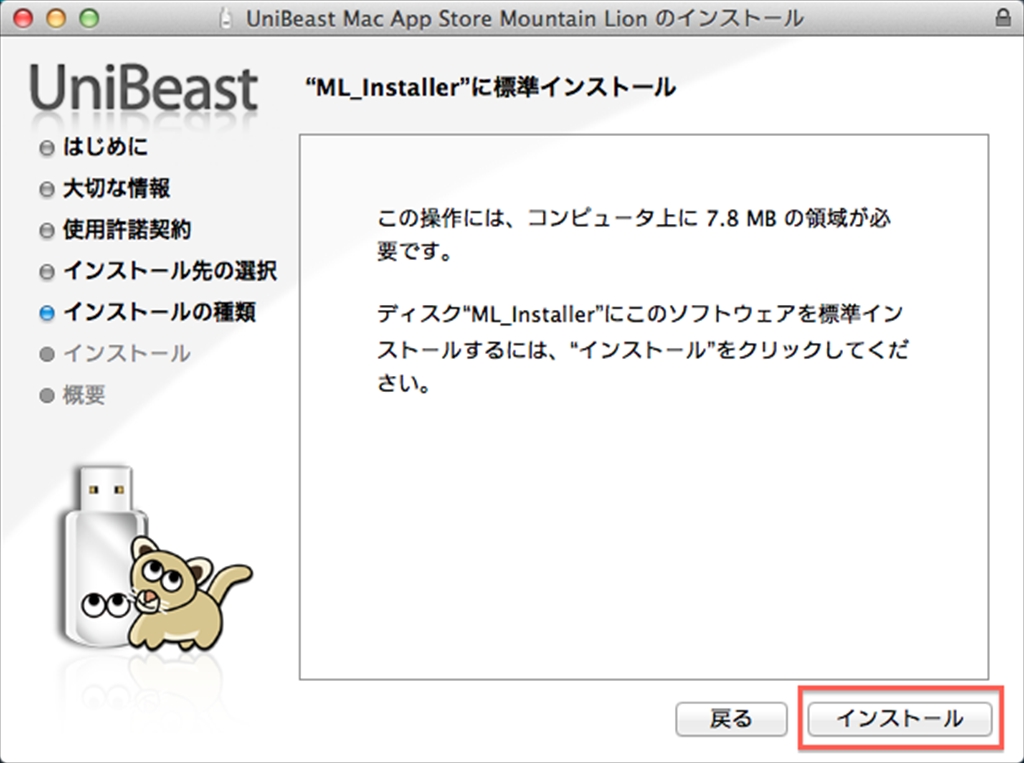
Task: Click the lock icon in title bar
Action: coord(1003,18)
